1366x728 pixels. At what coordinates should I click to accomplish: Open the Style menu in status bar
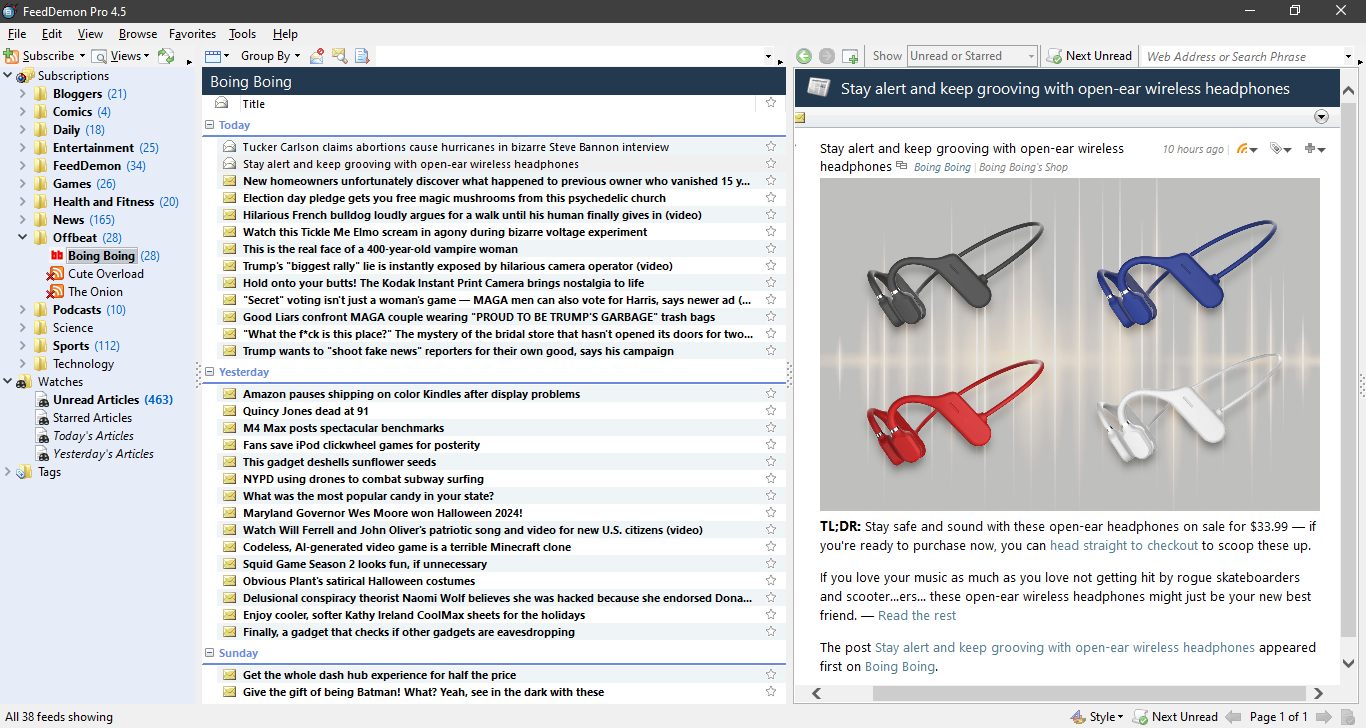point(1097,717)
